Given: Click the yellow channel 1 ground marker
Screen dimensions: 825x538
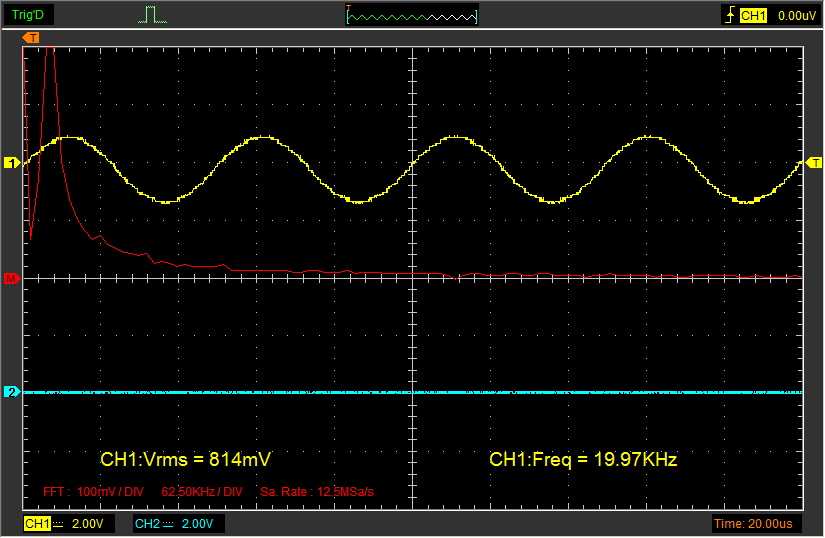Looking at the screenshot, I should click(x=12, y=163).
